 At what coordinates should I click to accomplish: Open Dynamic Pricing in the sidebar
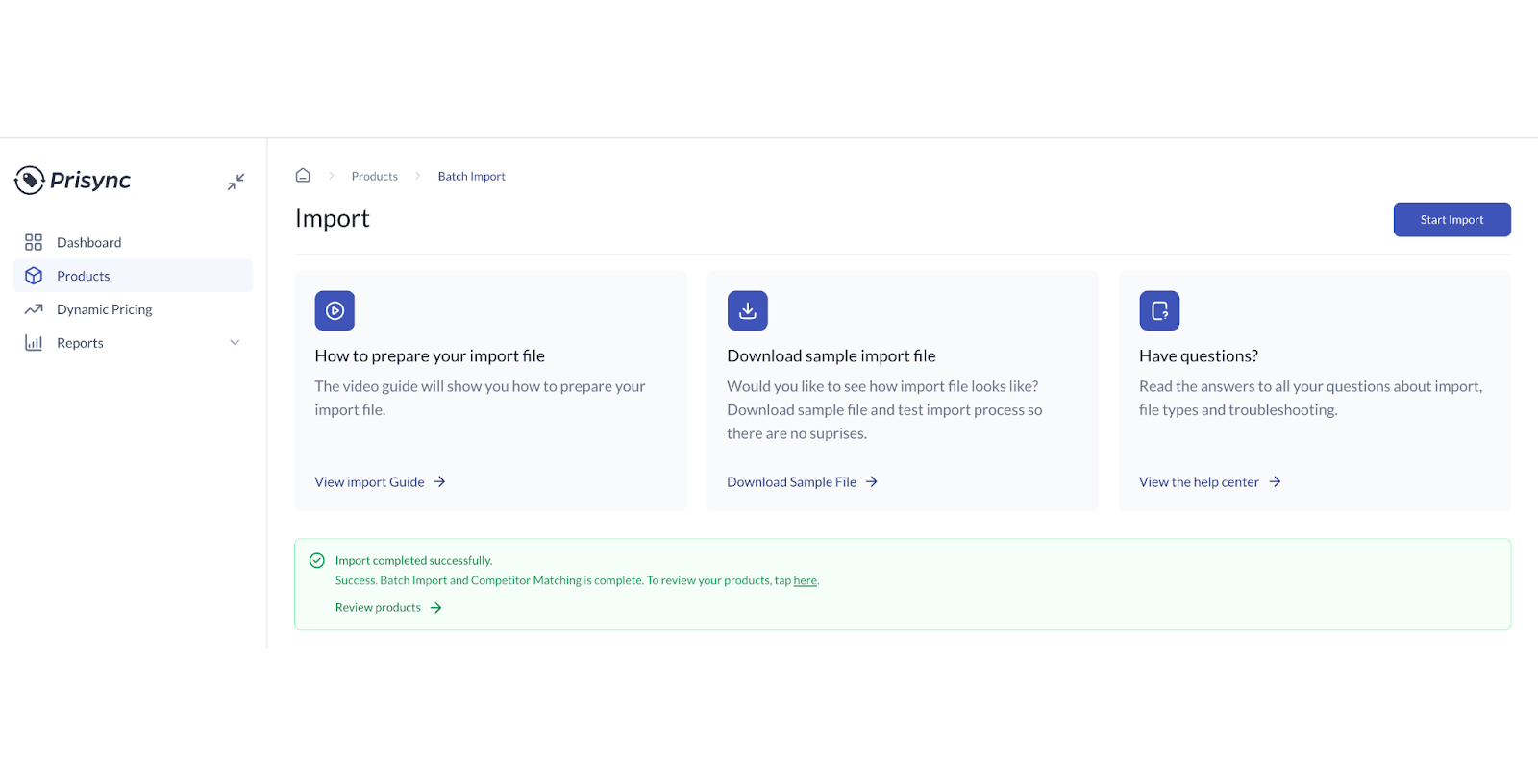point(104,309)
